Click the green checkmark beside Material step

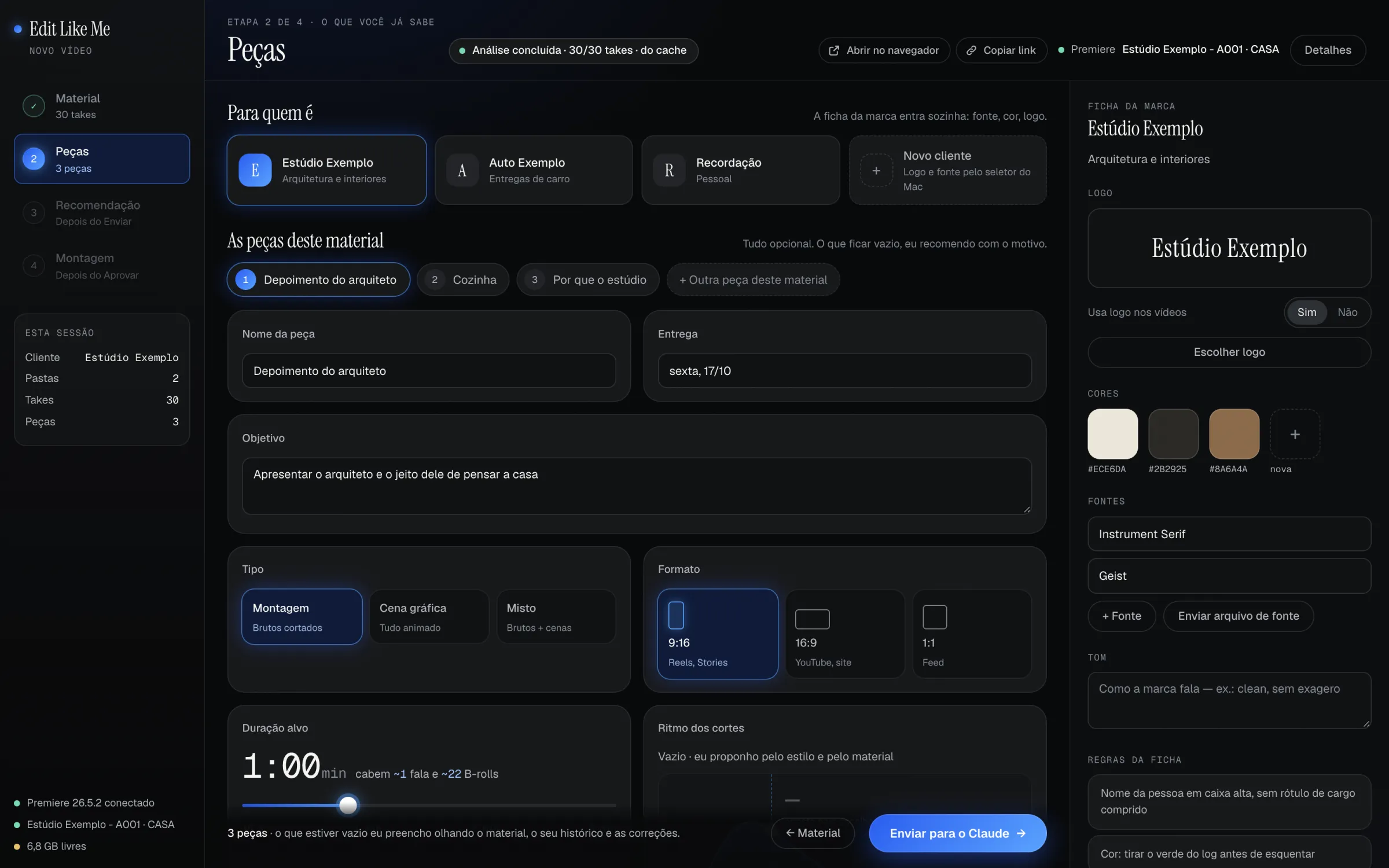pyautogui.click(x=34, y=106)
